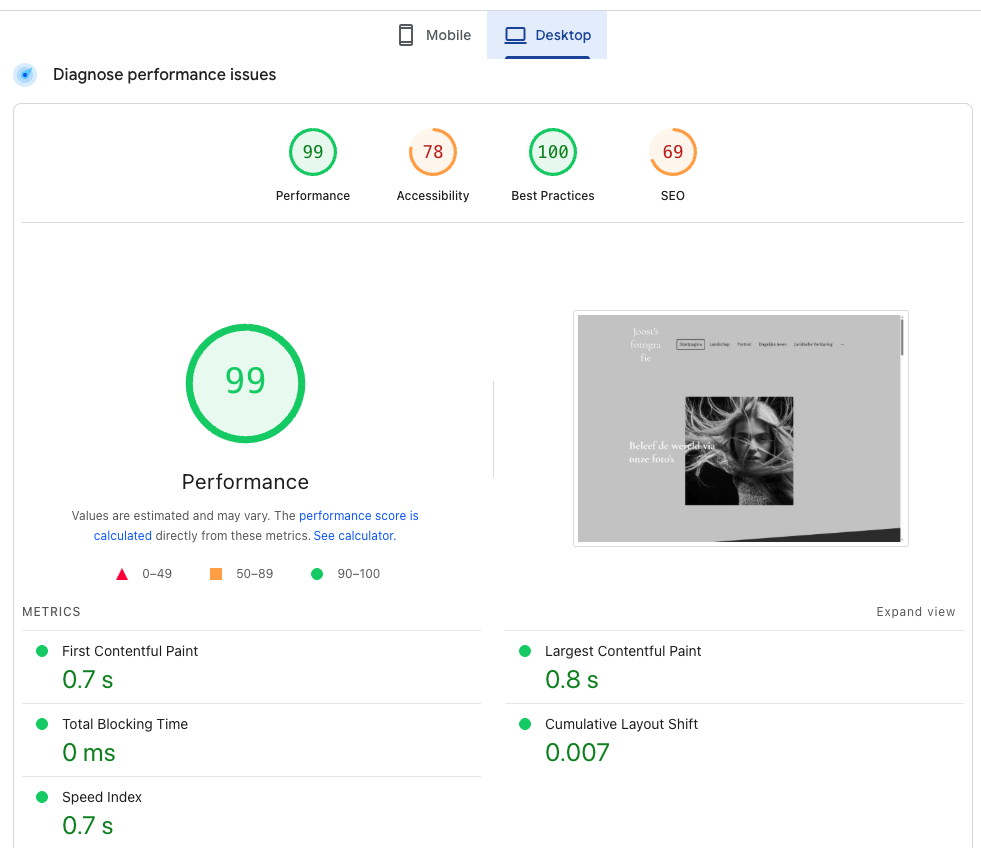
Task: Click the green dot next to Speed Index
Action: (x=41, y=797)
